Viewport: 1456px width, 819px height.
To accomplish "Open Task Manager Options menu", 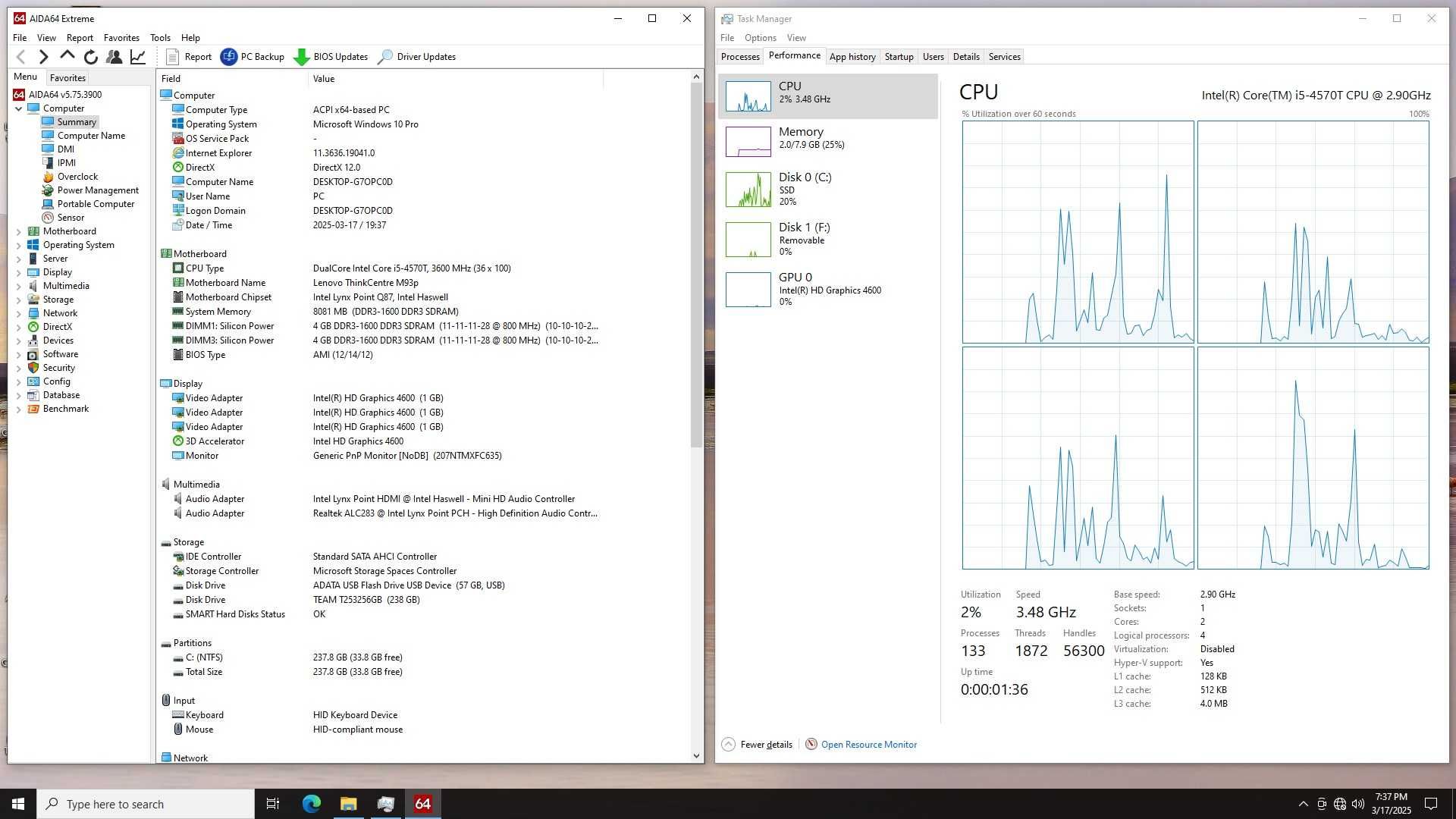I will tap(760, 38).
